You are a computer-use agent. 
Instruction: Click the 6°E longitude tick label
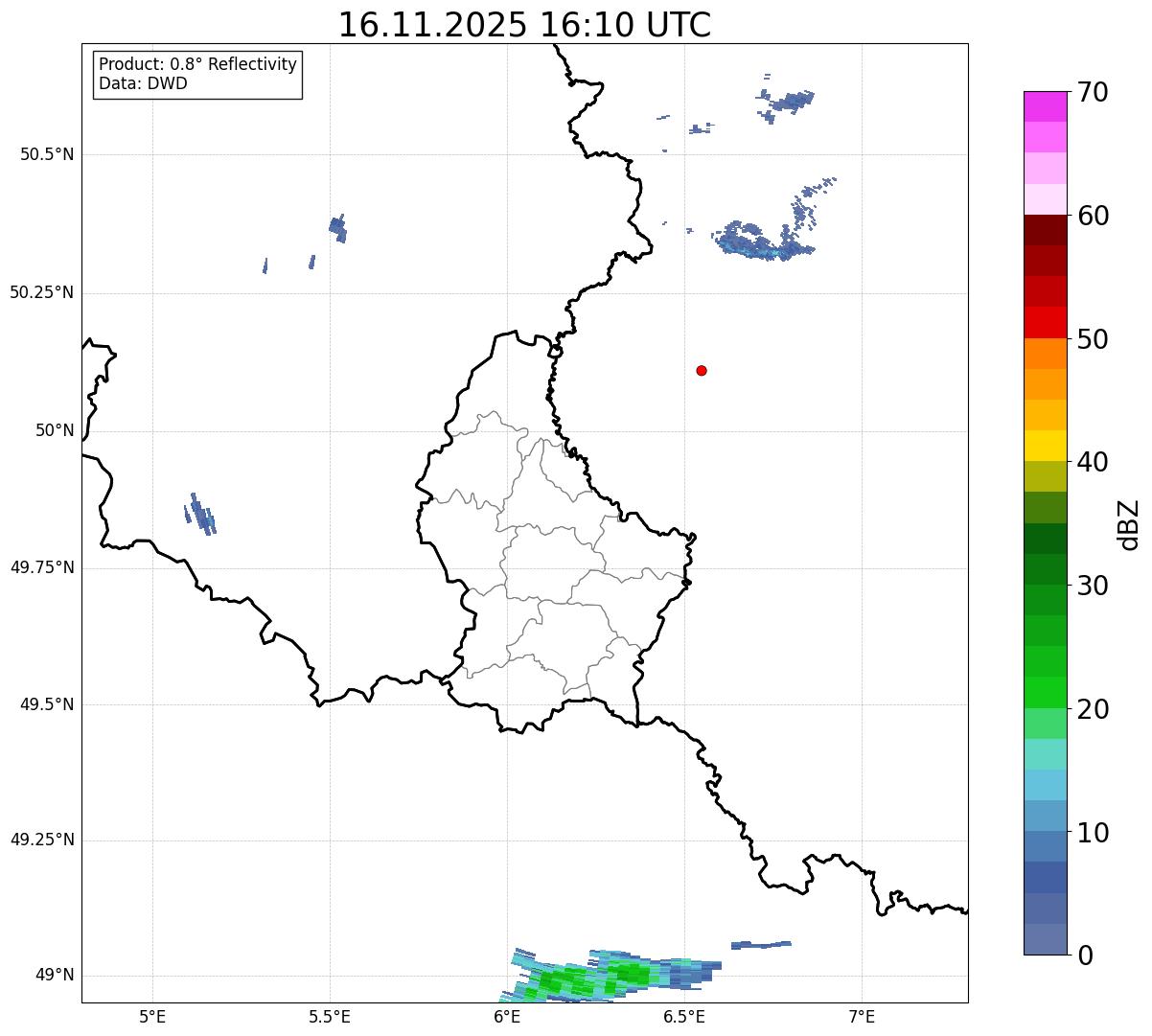click(507, 1016)
